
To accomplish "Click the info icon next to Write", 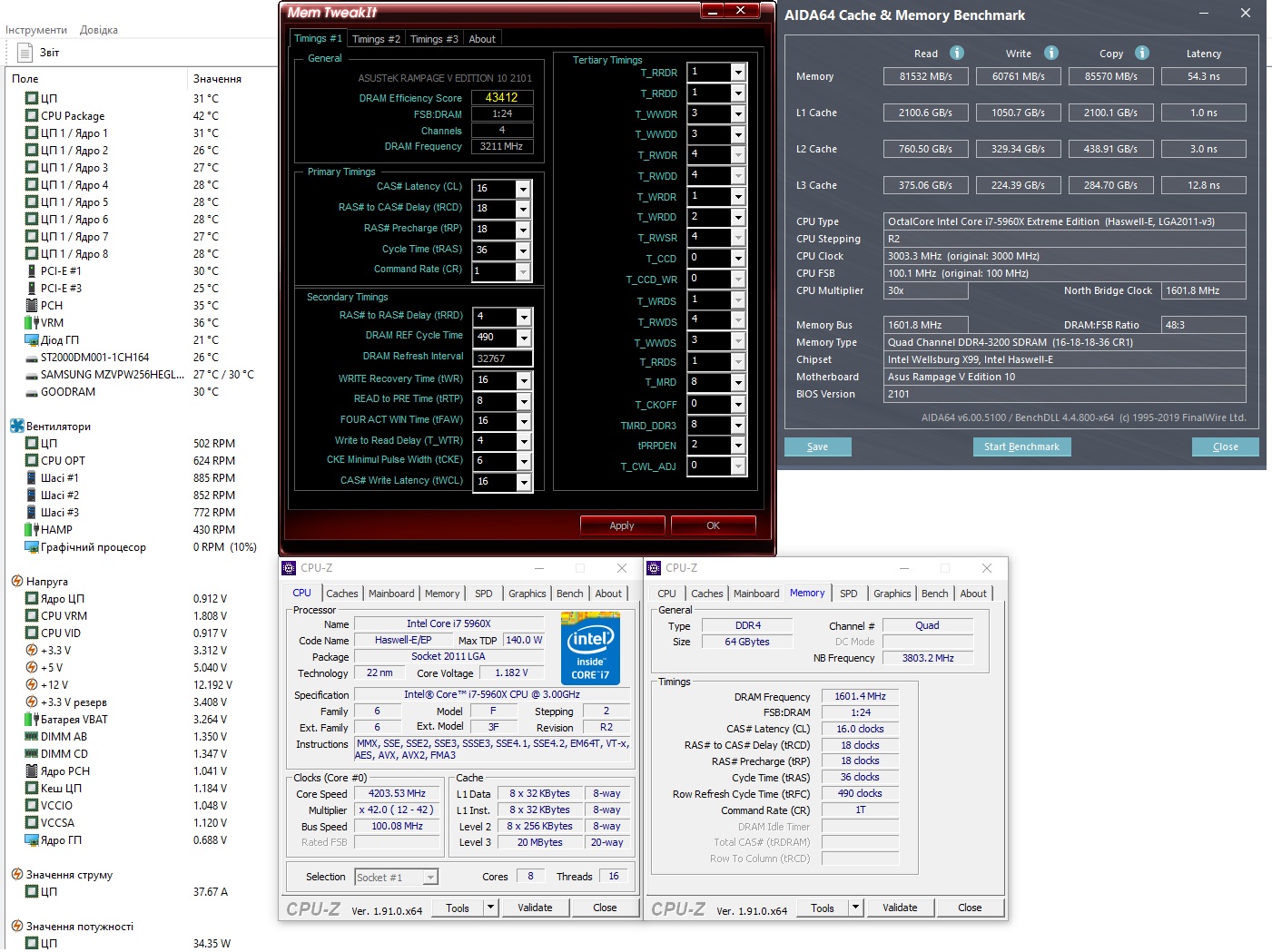I will [1051, 53].
